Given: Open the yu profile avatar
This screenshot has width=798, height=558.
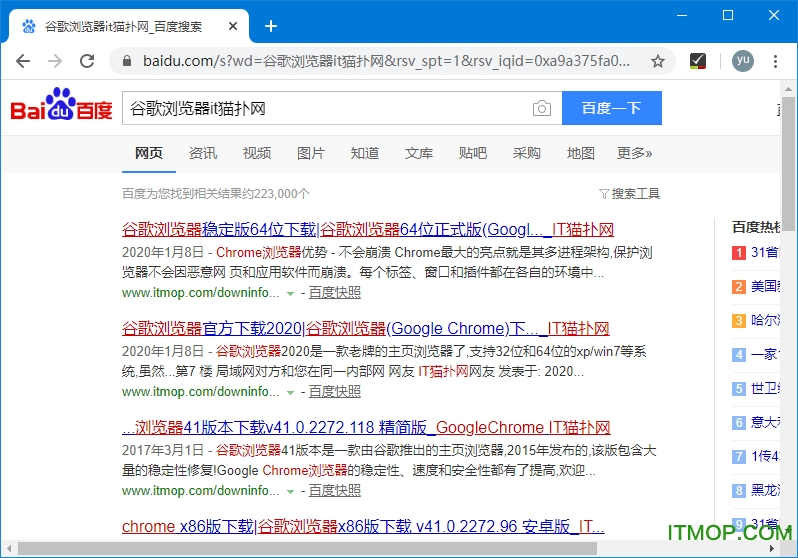Looking at the screenshot, I should point(743,61).
